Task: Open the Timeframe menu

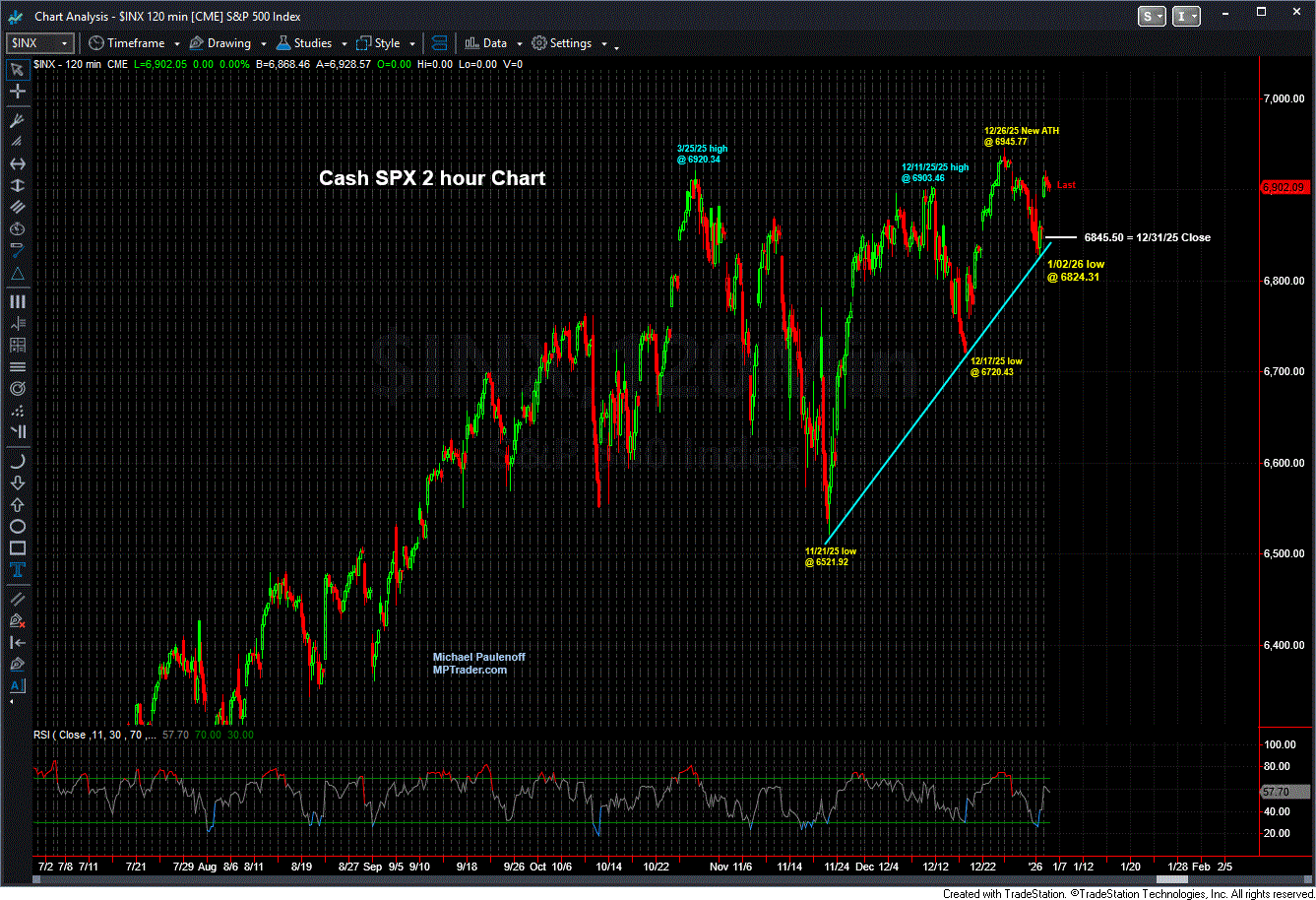Action: tap(134, 43)
